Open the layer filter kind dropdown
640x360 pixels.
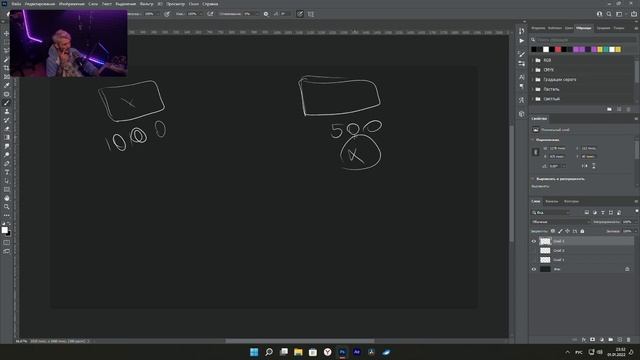pos(551,212)
